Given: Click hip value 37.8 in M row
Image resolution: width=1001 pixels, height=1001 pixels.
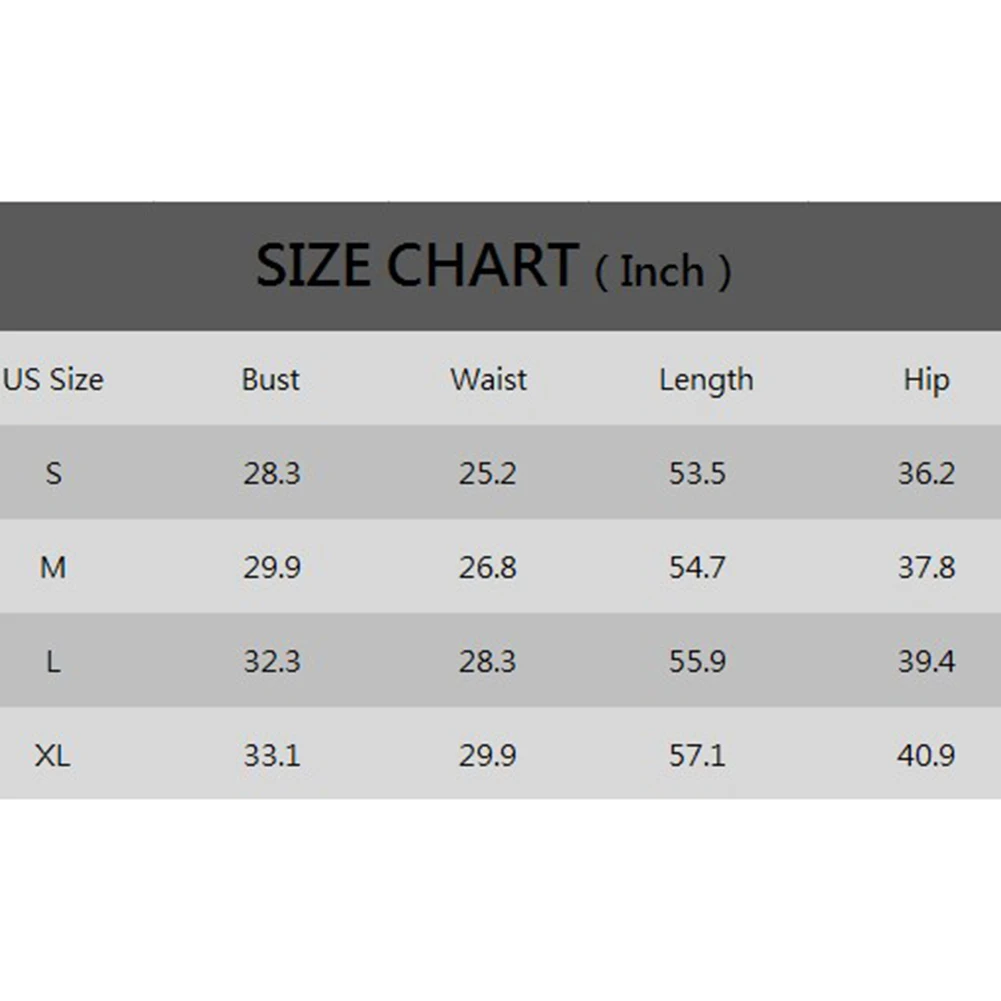Looking at the screenshot, I should pyautogui.click(x=927, y=568).
